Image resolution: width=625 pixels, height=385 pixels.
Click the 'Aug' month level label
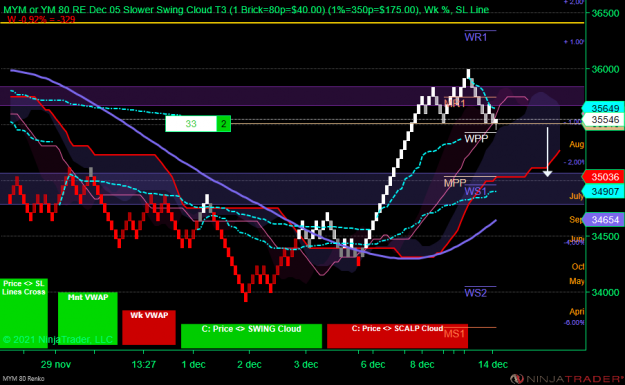click(577, 144)
